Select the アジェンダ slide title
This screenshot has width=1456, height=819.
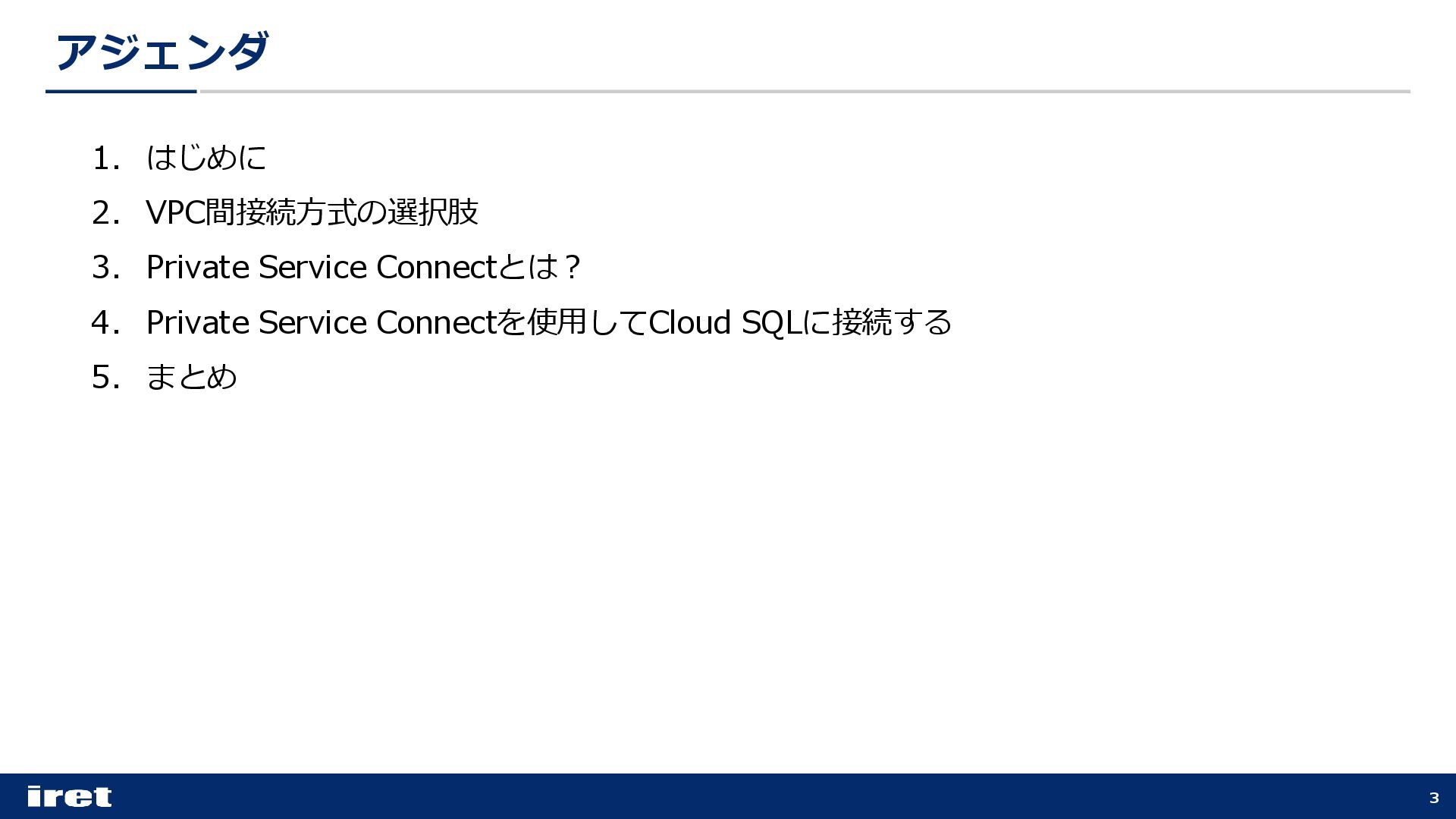[162, 52]
